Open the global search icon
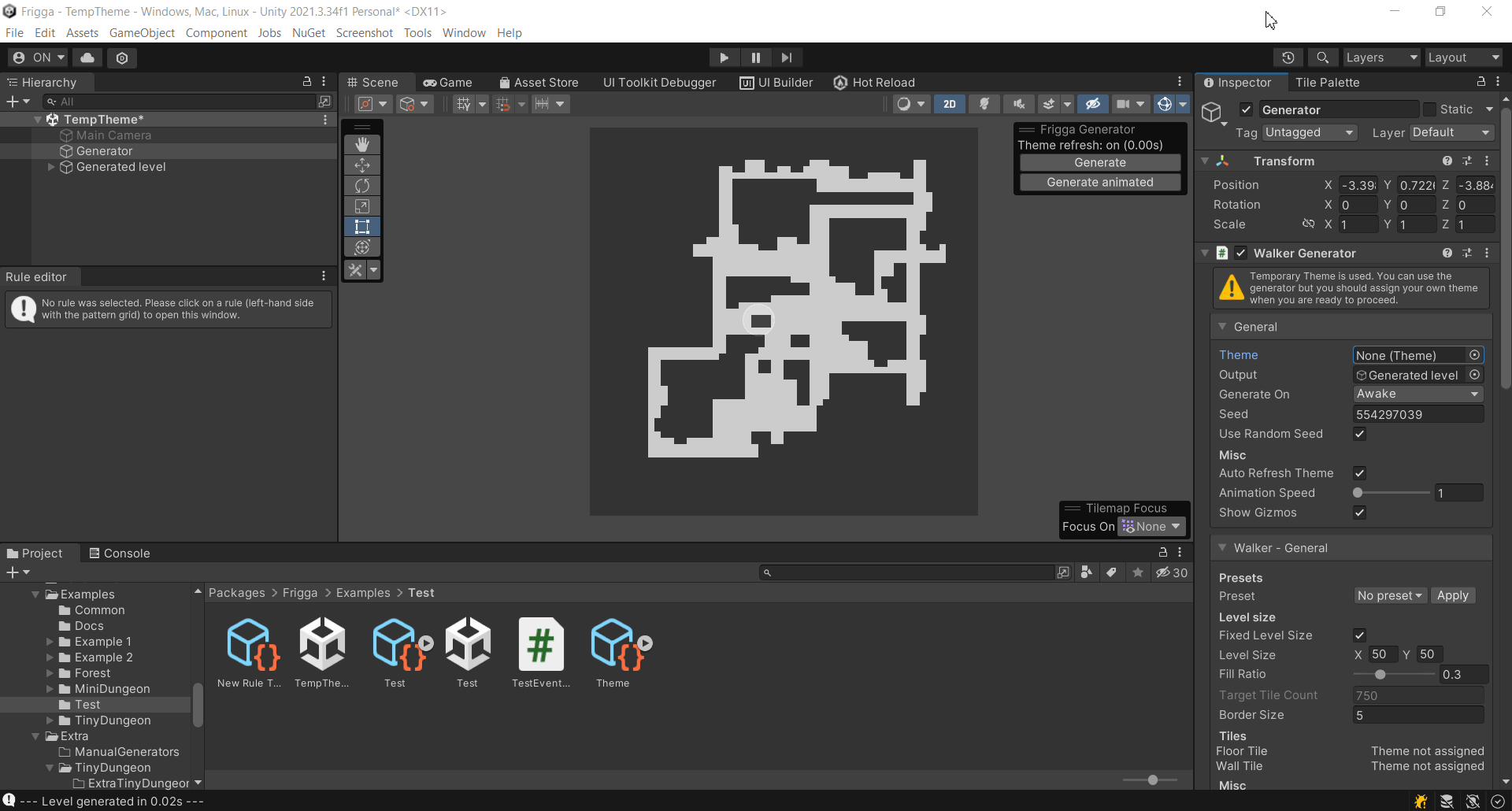Viewport: 1512px width, 811px height. [x=1323, y=57]
